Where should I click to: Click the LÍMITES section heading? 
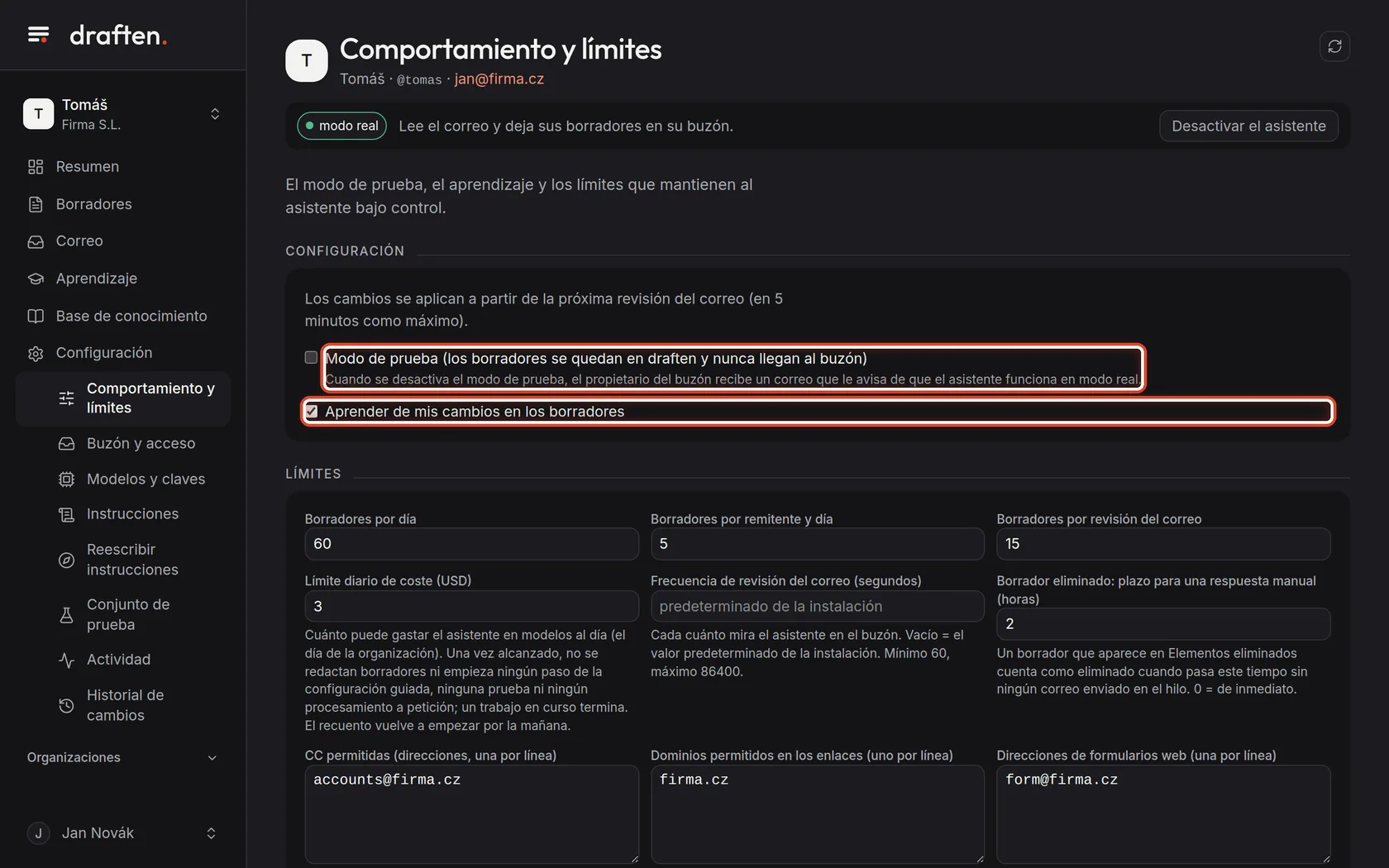pyautogui.click(x=313, y=474)
